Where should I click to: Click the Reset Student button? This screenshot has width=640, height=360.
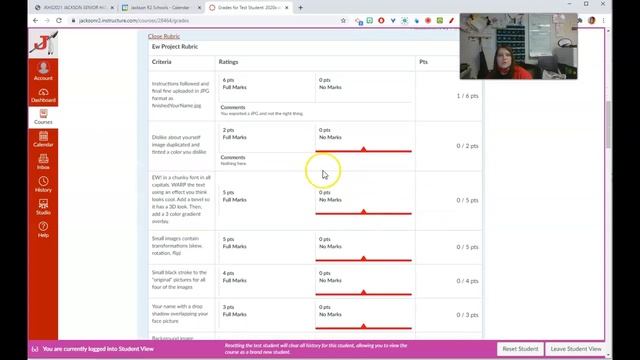pos(520,349)
